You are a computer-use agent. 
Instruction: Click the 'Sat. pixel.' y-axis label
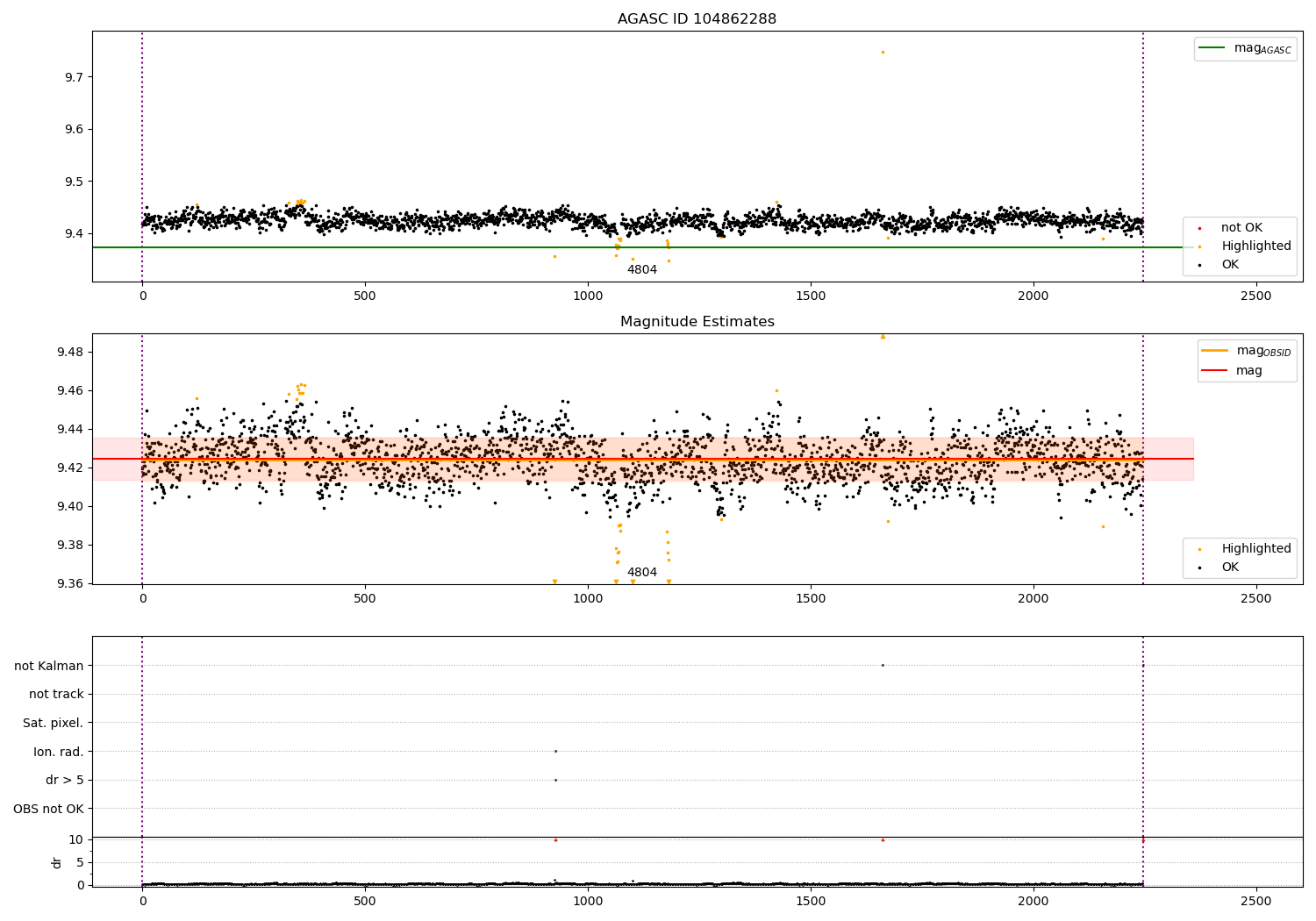click(54, 723)
